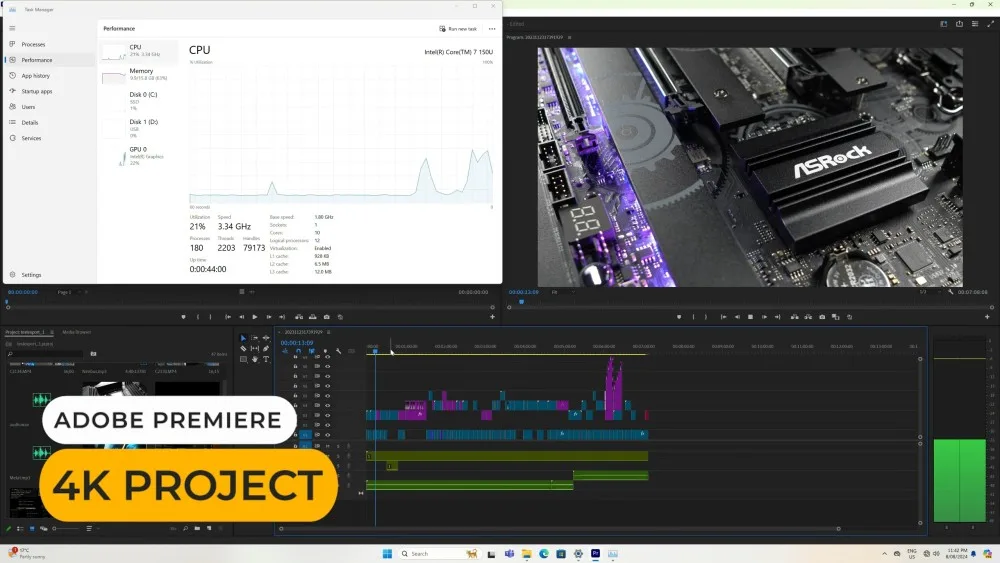1000x563 pixels.
Task: Open Task Manager Settings
Action: [x=48, y=275]
